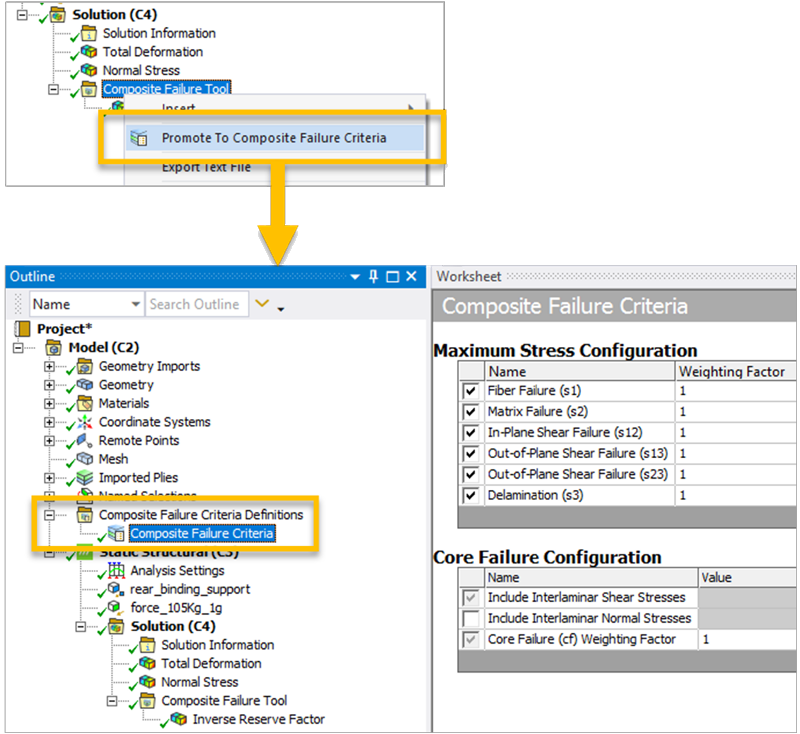The height and width of the screenshot is (734, 800).
Task: Toggle the Delamination (s3) checkbox
Action: (x=471, y=495)
